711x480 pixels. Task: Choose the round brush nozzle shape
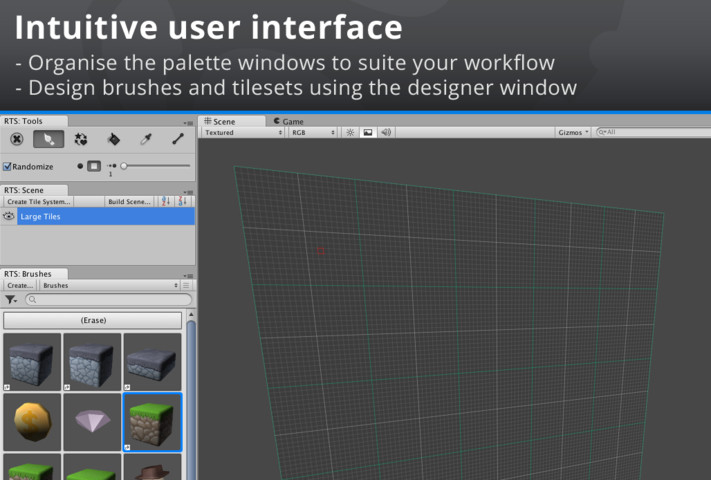pyautogui.click(x=80, y=166)
